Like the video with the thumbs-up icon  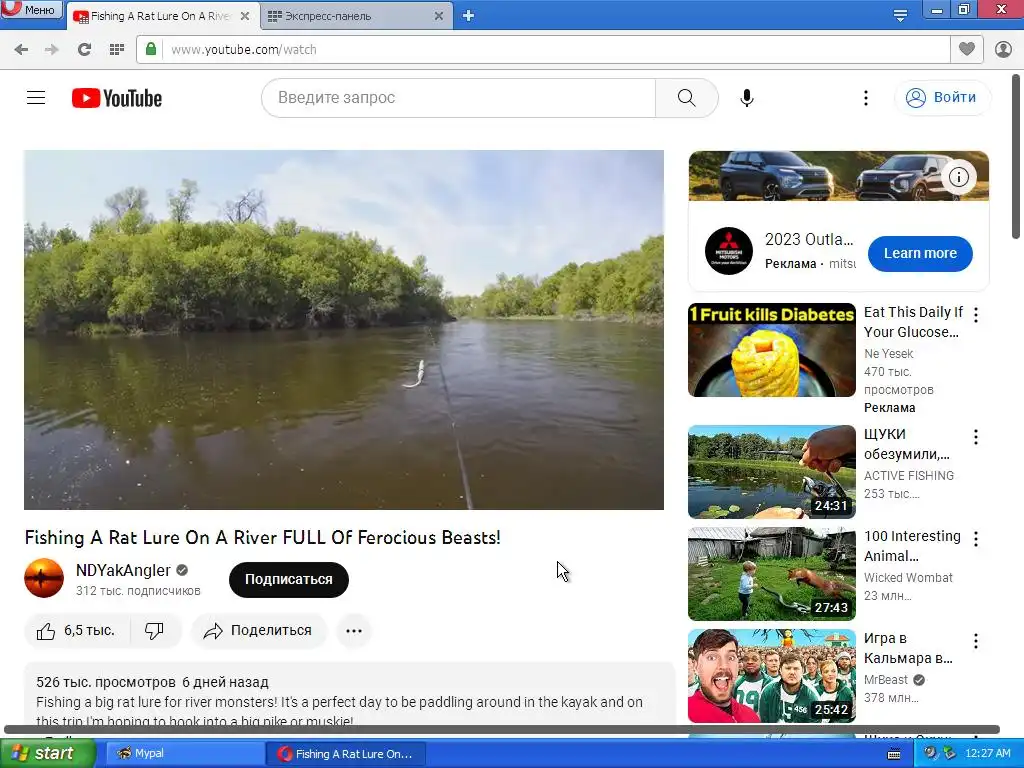point(46,631)
